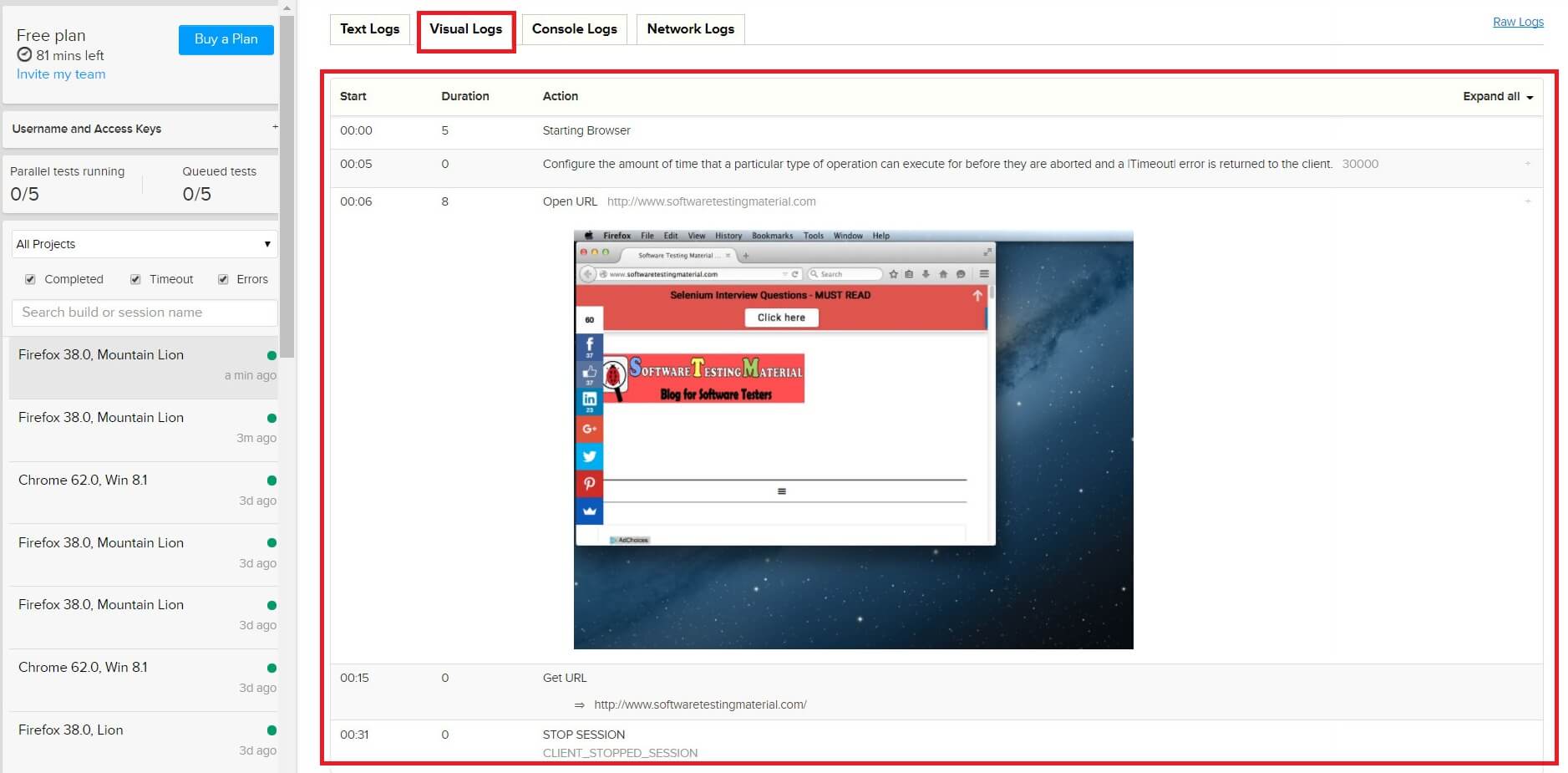Click the Click here button in screenshot

781,318
